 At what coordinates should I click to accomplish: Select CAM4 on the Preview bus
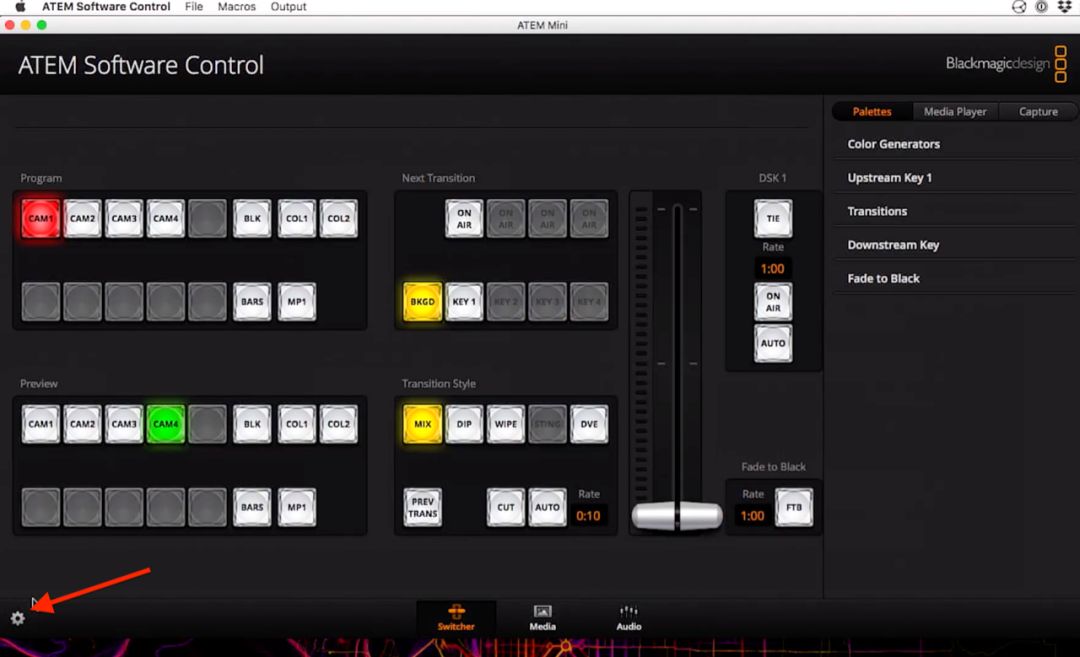click(x=165, y=424)
